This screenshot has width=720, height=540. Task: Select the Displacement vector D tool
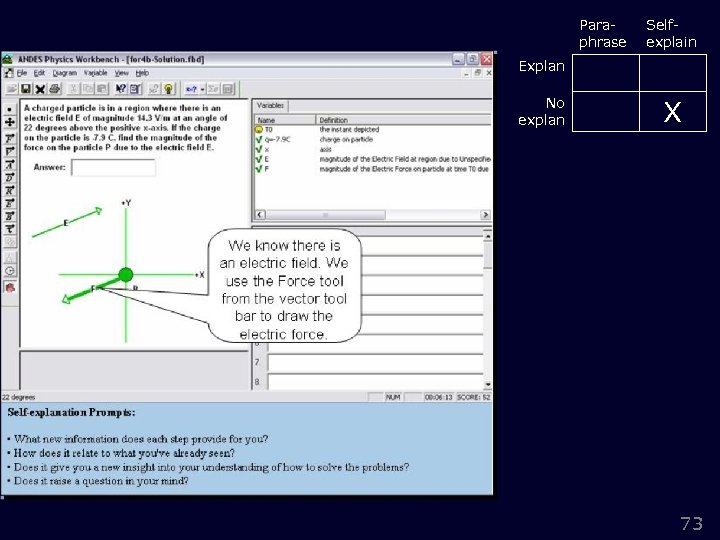pyautogui.click(x=10, y=177)
